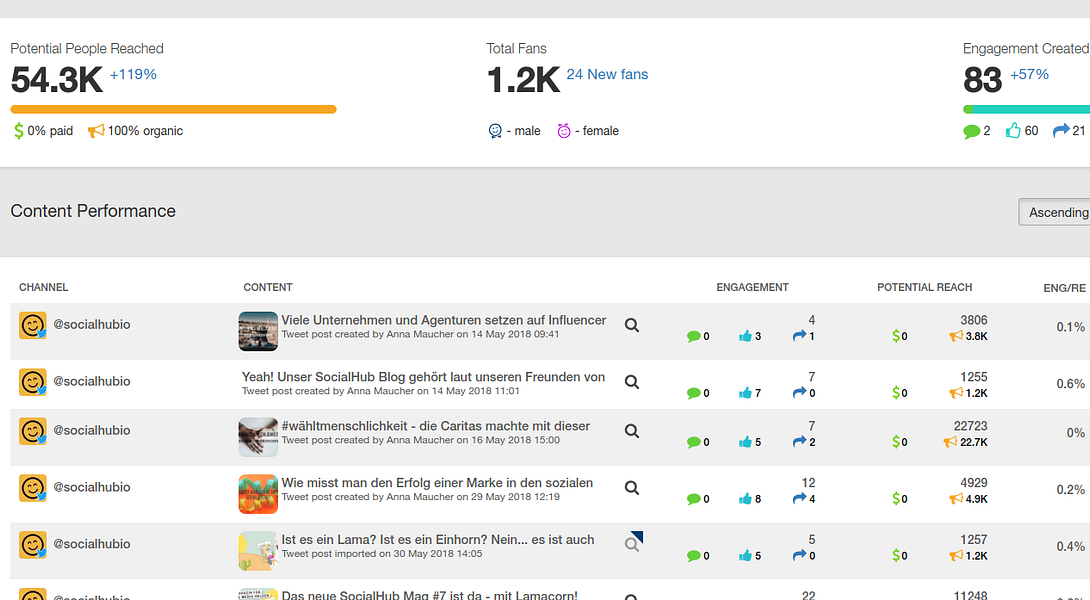This screenshot has width=1090, height=600.
Task: Click the orange Potential People Reached progress bar
Action: 173,108
